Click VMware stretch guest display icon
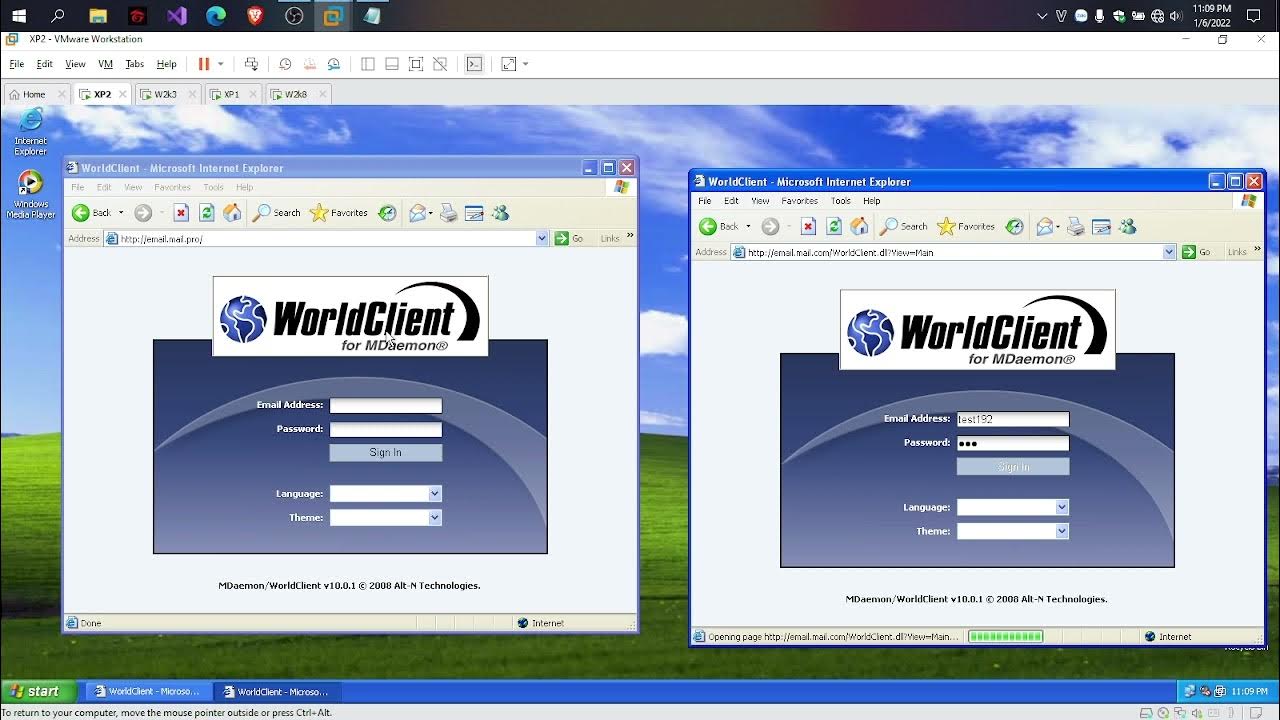Image resolution: width=1280 pixels, height=720 pixels. pos(509,64)
